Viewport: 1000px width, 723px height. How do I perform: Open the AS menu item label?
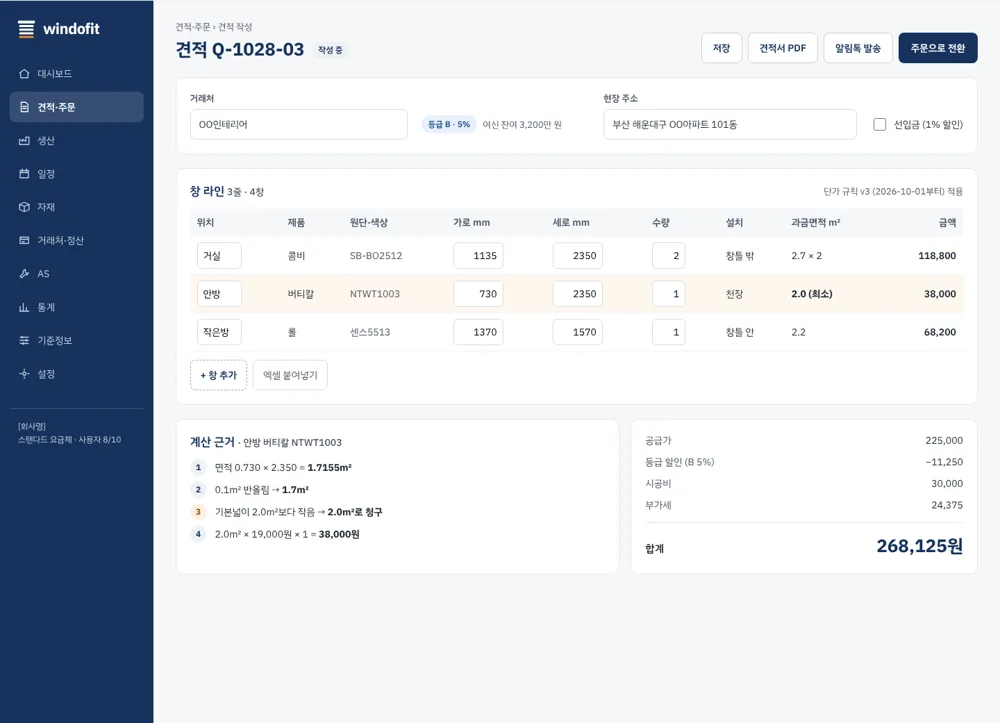[43, 274]
